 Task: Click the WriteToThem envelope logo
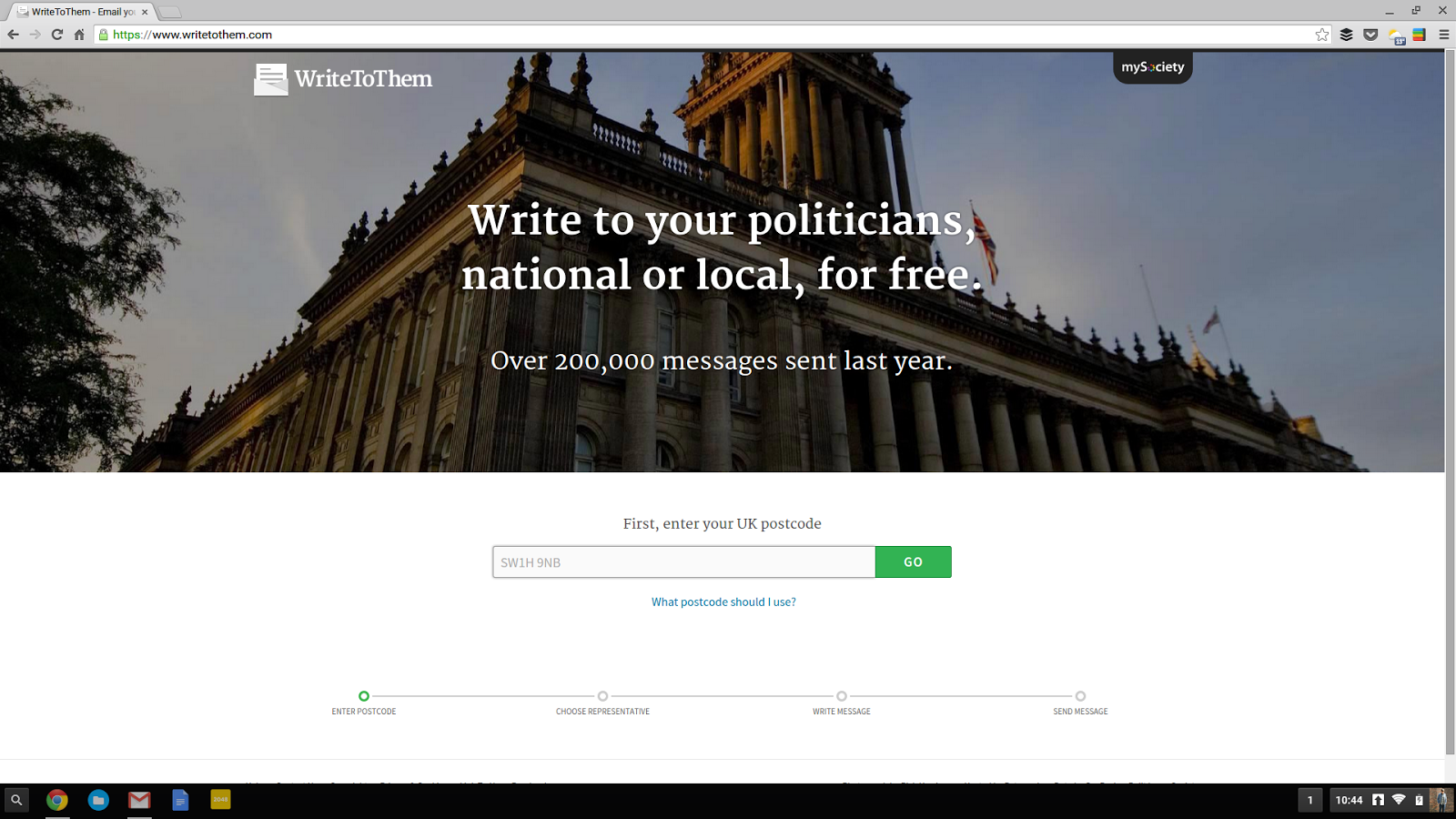tap(269, 79)
